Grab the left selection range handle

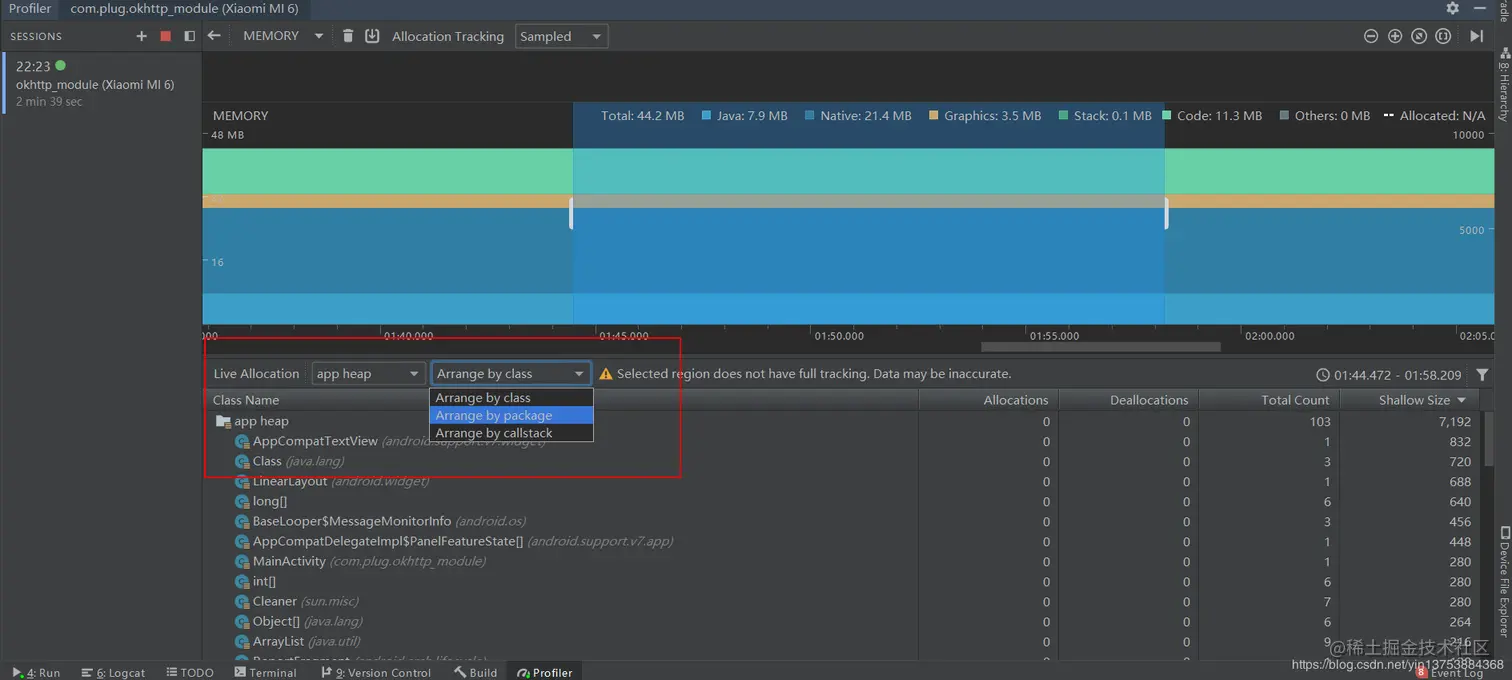tap(572, 213)
